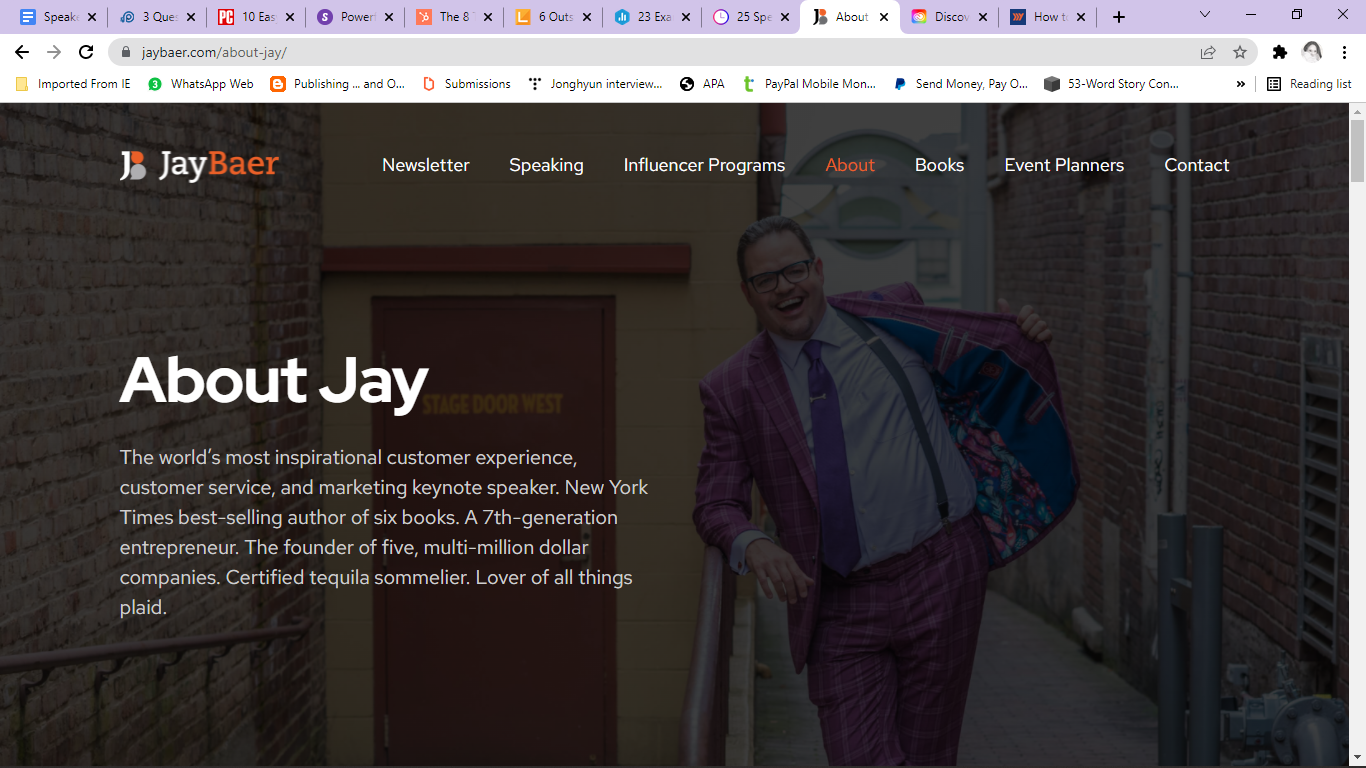This screenshot has height=768, width=1366.
Task: Click the share page icon in address bar
Action: click(1208, 52)
